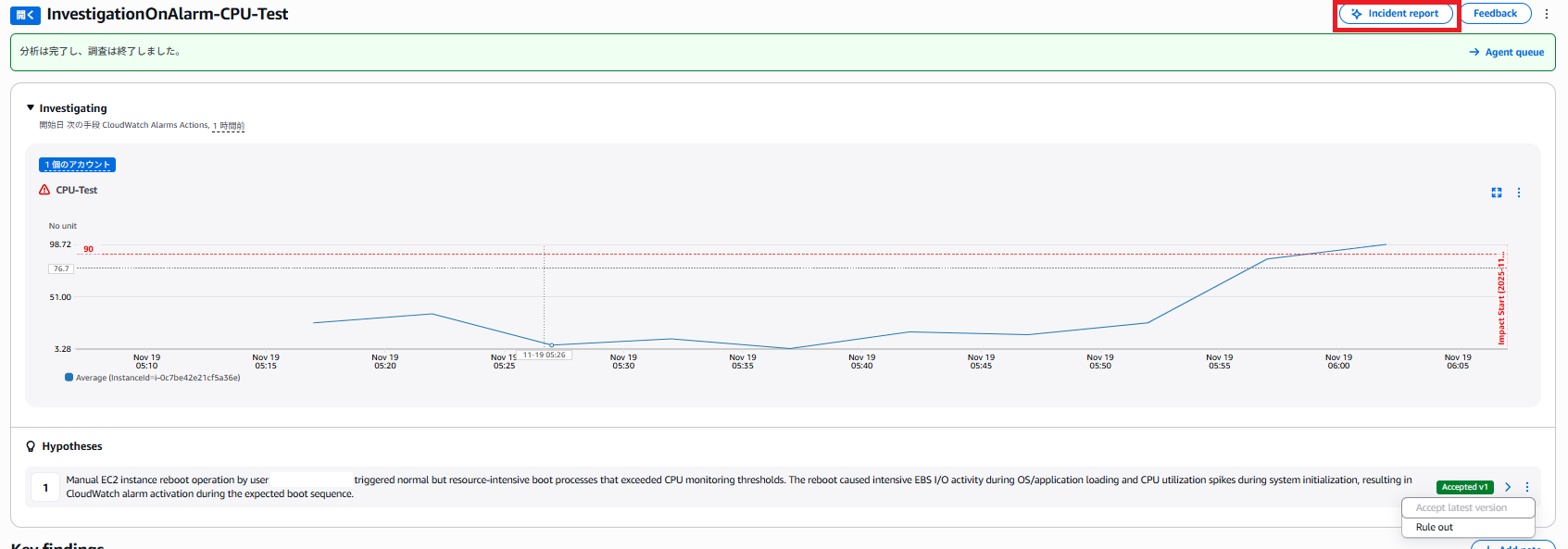Screen dimensions: 1568x549
Task: Open the Feedback form
Action: click(x=1495, y=14)
